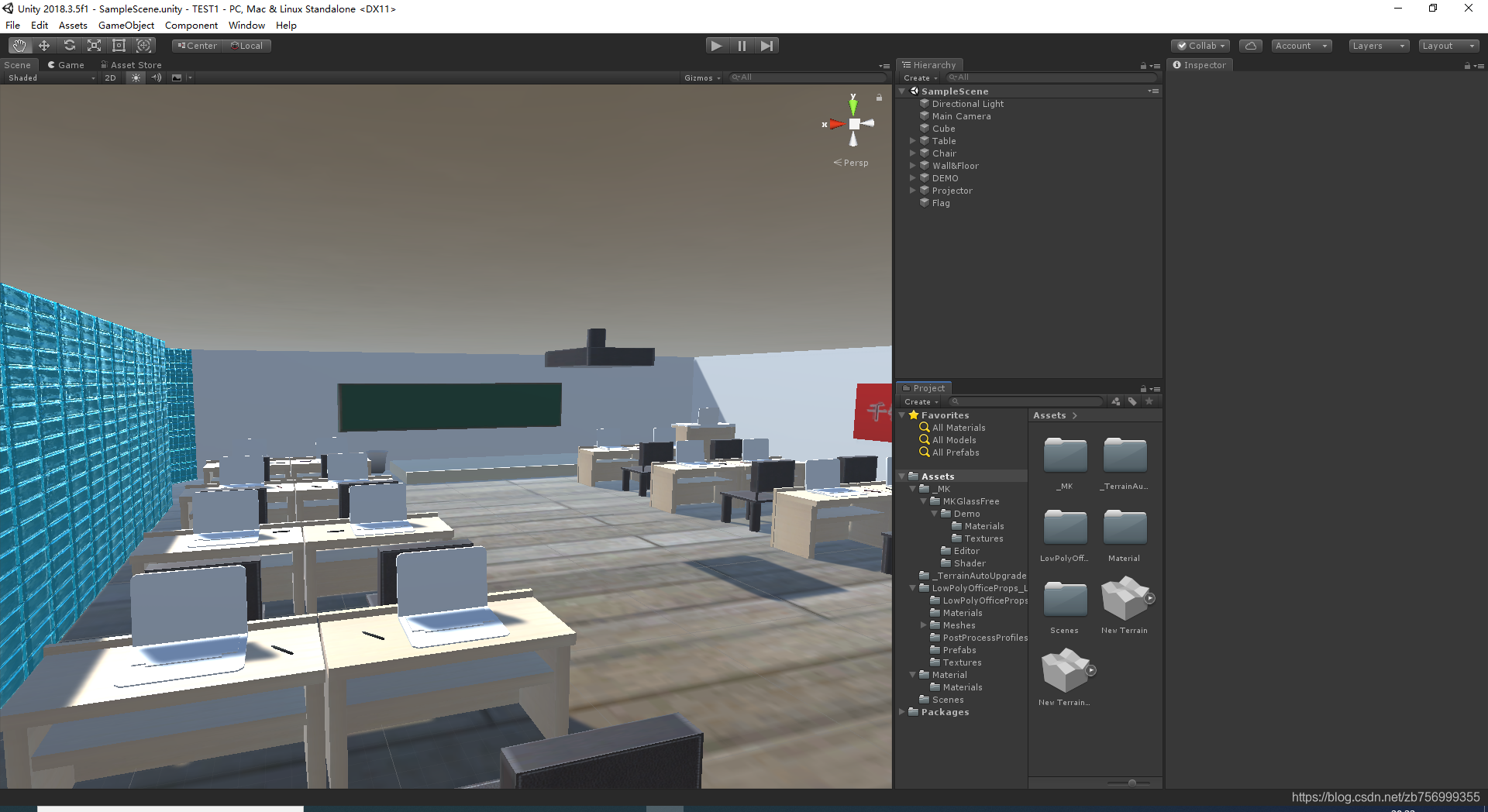Toggle Center pivot mode
Screen dimensions: 1488x812
coord(198,46)
